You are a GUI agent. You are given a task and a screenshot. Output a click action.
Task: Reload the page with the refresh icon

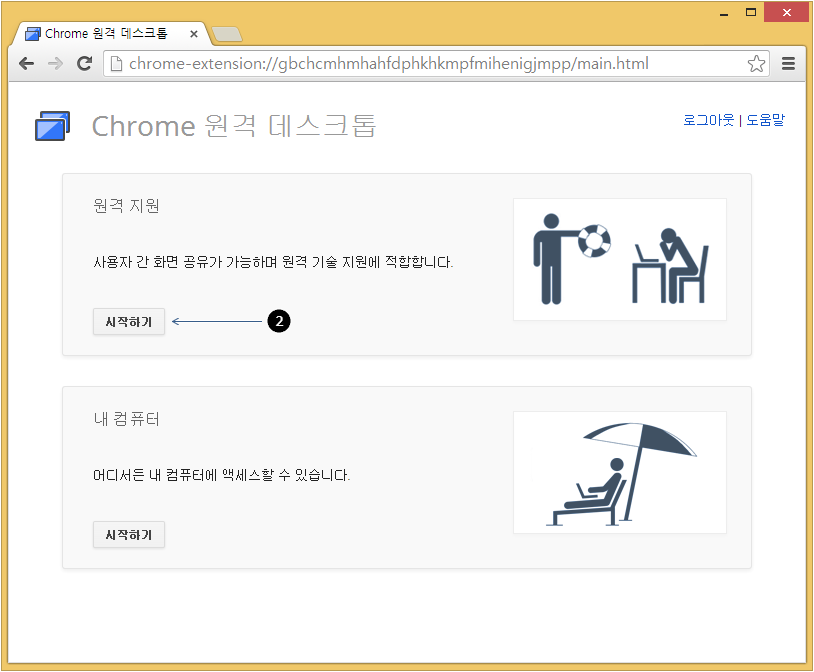tap(85, 63)
